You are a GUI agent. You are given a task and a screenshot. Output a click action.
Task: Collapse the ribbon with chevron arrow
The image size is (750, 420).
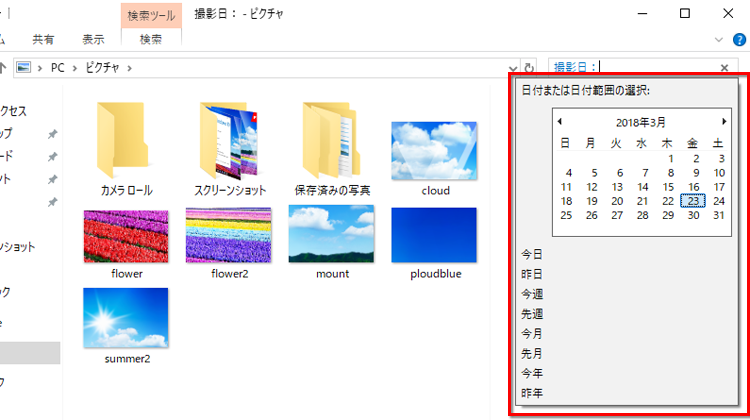[x=718, y=40]
